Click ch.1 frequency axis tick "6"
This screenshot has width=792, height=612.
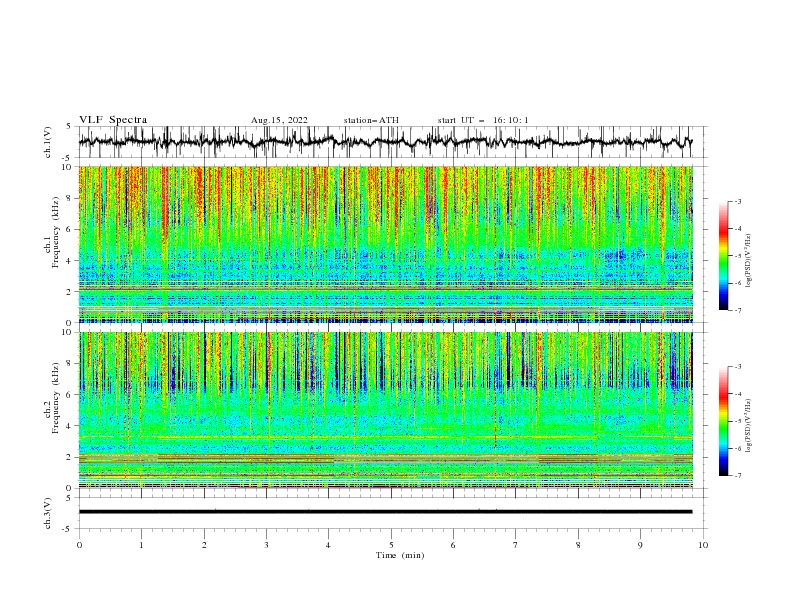click(70, 229)
